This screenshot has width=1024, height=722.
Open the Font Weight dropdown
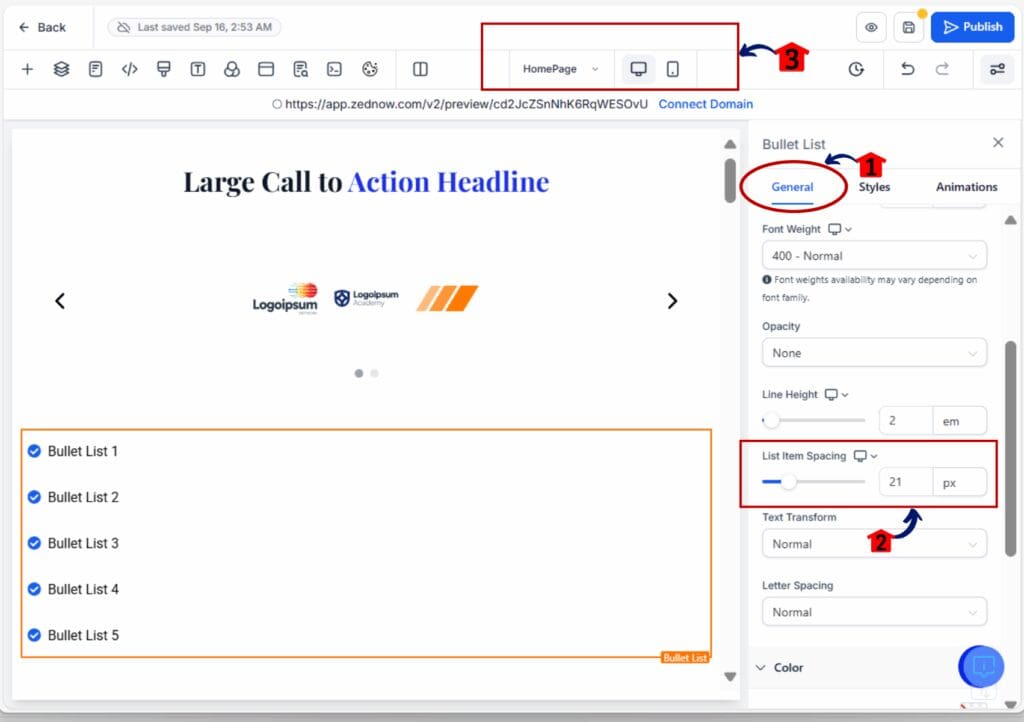click(x=874, y=256)
